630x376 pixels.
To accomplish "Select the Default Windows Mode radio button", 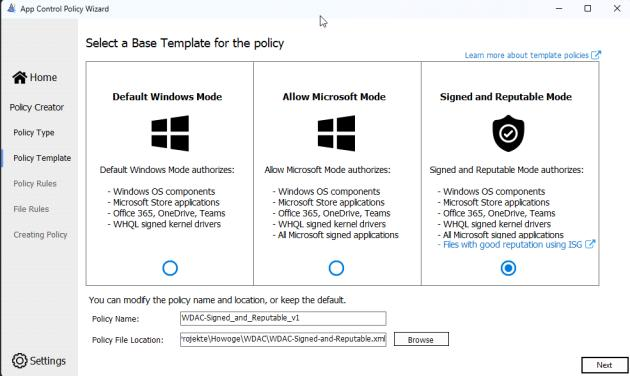I will [170, 268].
